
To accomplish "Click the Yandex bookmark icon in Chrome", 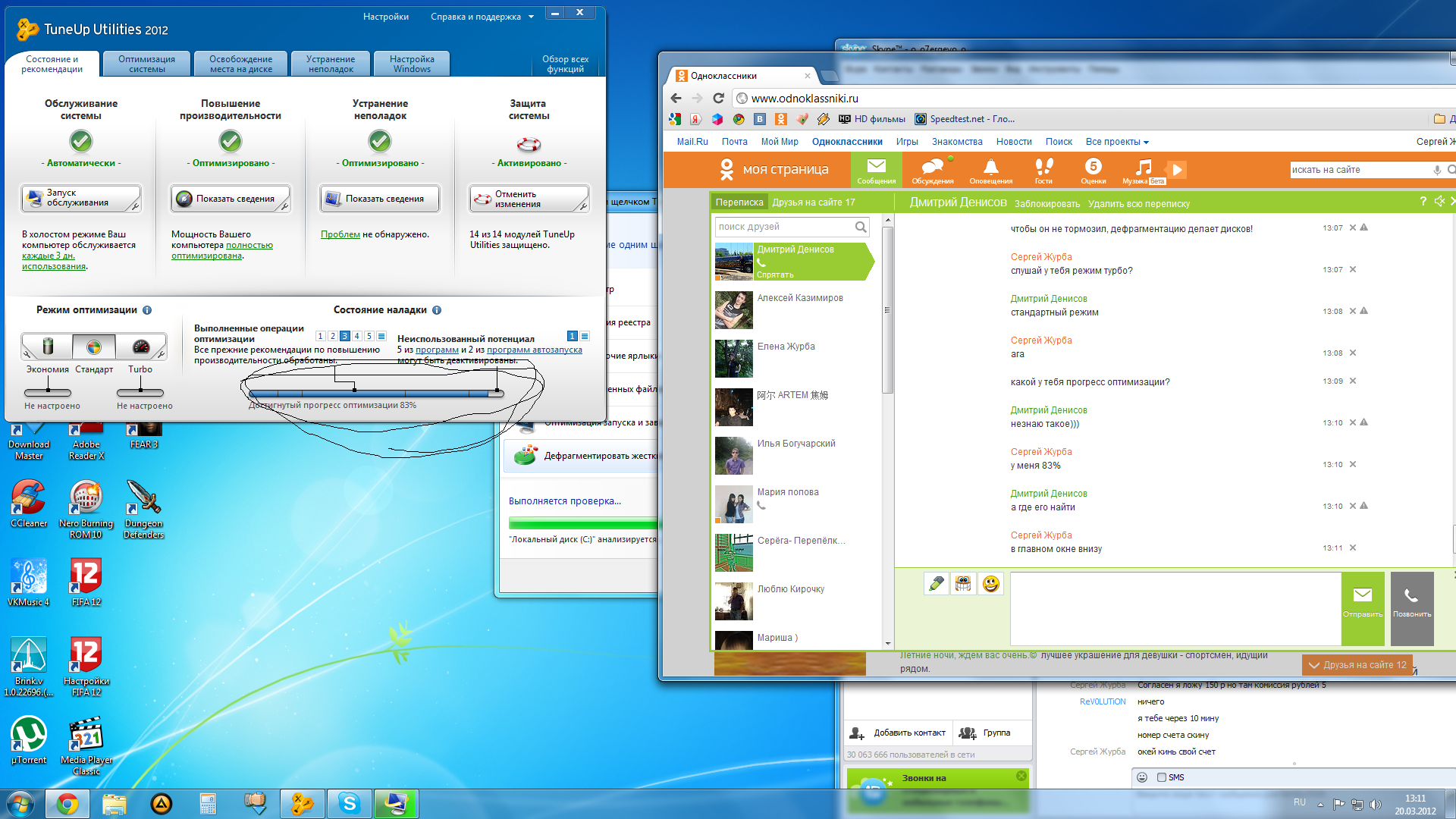I will click(695, 119).
